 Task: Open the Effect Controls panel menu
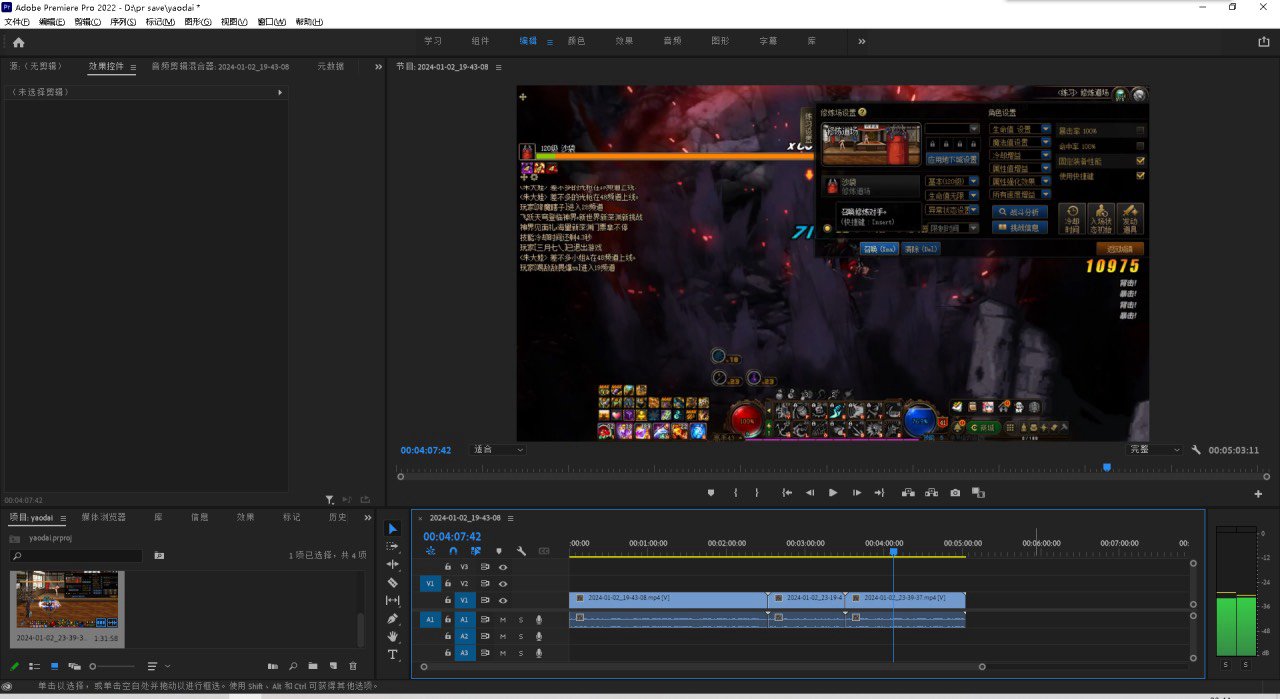coord(133,67)
